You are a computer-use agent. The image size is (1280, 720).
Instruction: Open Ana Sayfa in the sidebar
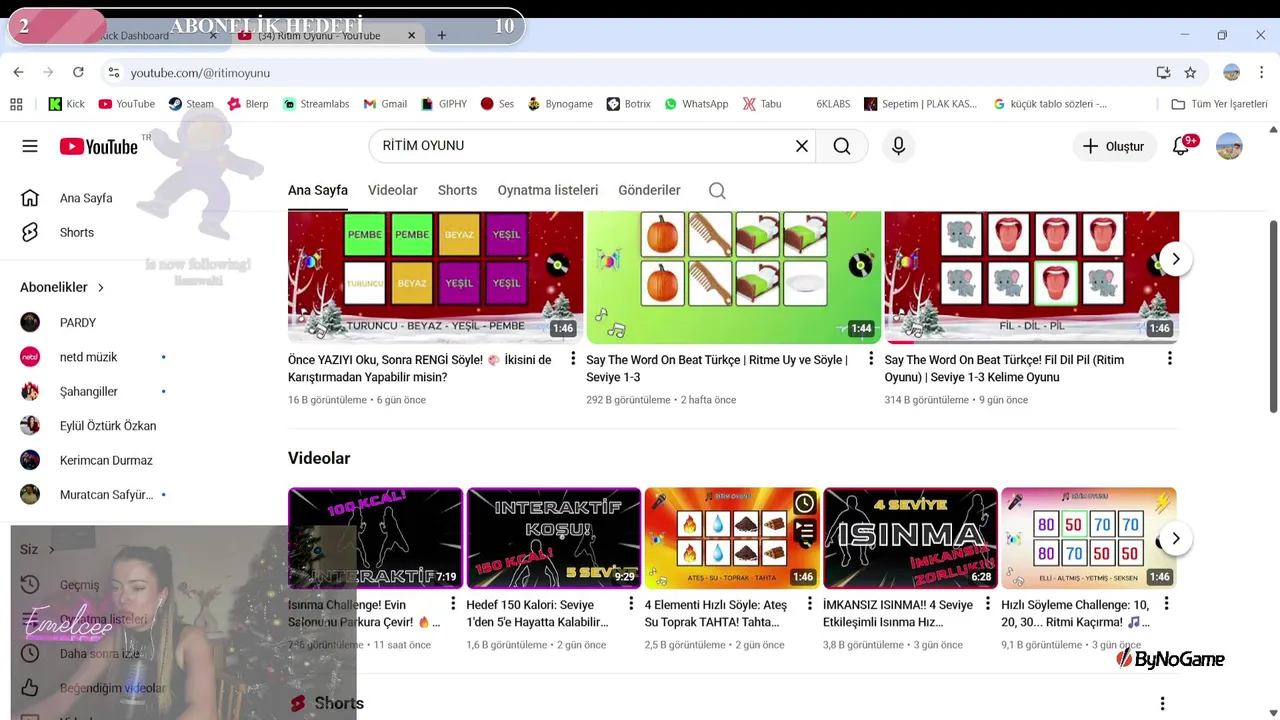[x=86, y=198]
